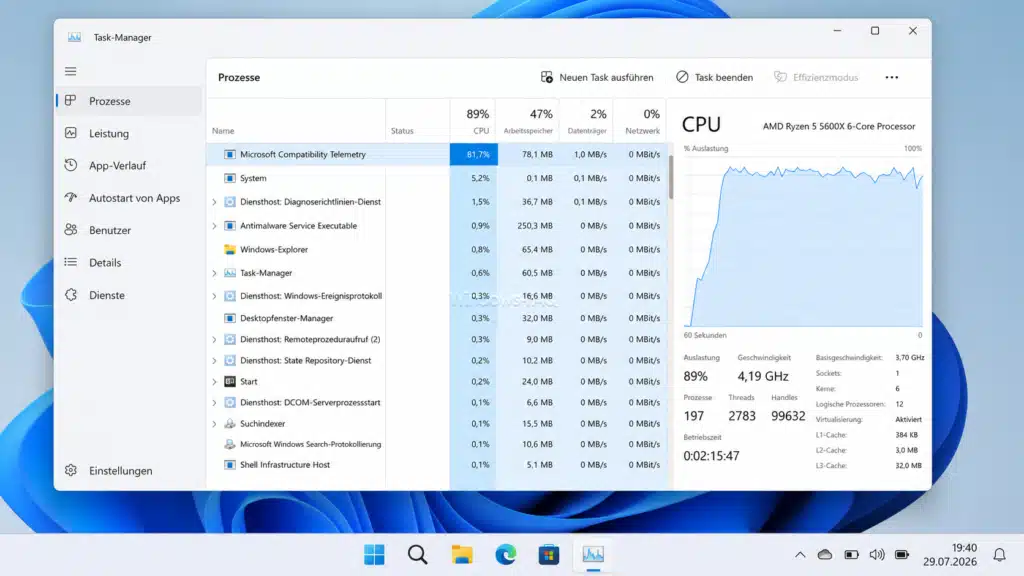Expand the Suchindexer process row
Screen dimensions: 1024x576
pyautogui.click(x=214, y=424)
